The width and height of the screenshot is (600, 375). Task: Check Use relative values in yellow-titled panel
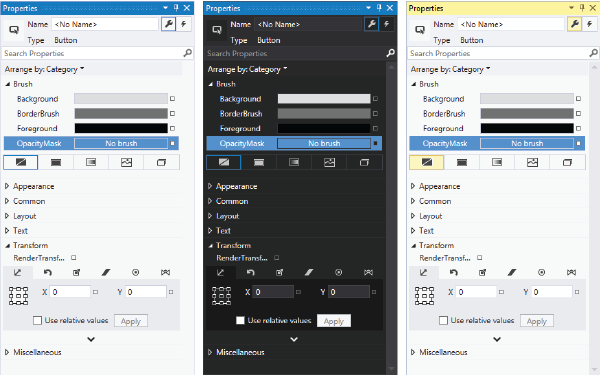click(x=443, y=320)
